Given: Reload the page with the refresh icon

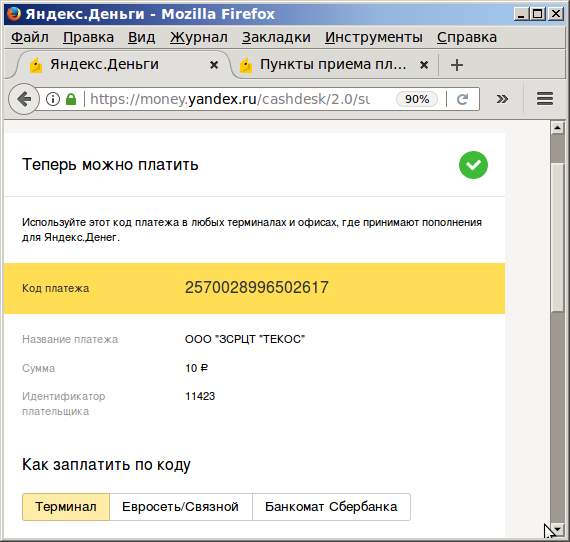Looking at the screenshot, I should click(x=462, y=99).
